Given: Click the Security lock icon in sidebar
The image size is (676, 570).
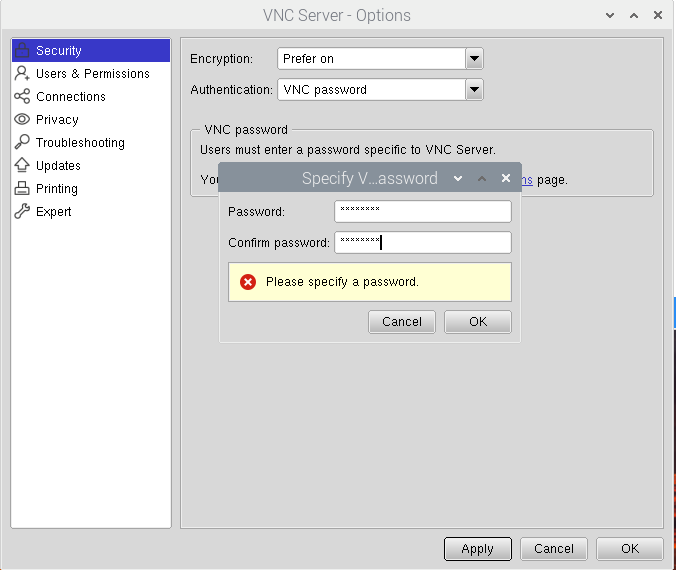Looking at the screenshot, I should point(22,50).
